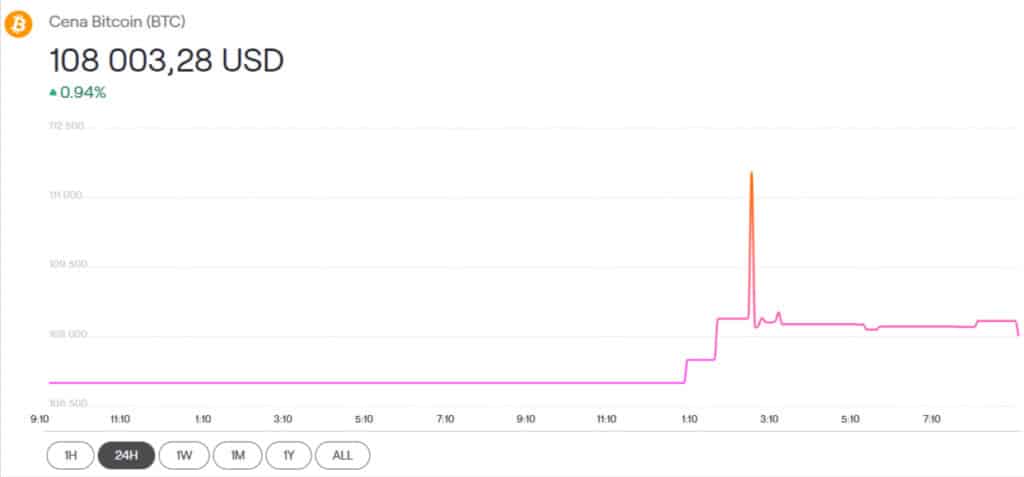Click the chart line's final drop at the end
Viewport: 1024px width, 477px height.
1017,329
